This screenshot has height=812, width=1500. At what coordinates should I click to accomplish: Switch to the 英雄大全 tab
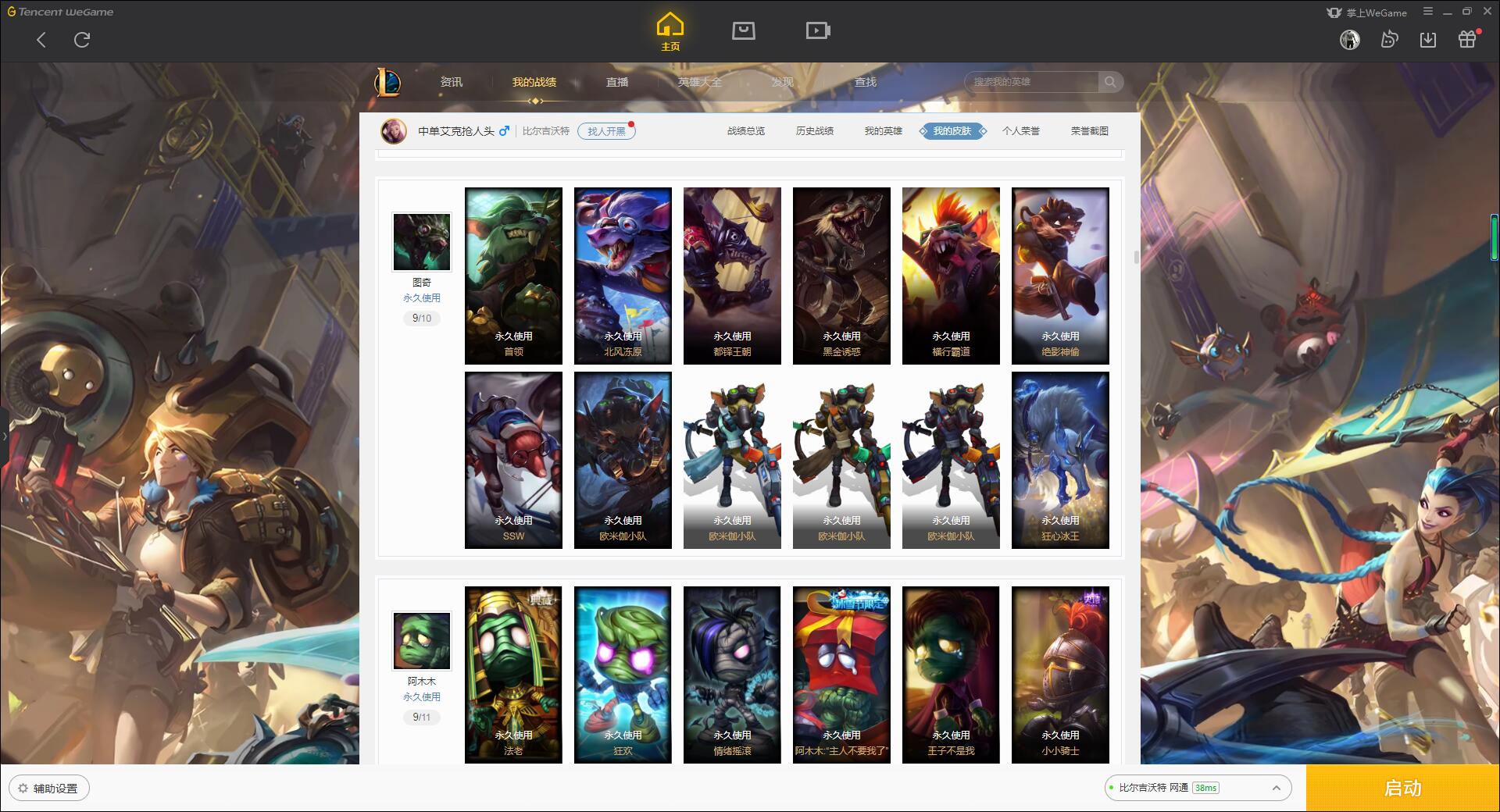(x=700, y=82)
